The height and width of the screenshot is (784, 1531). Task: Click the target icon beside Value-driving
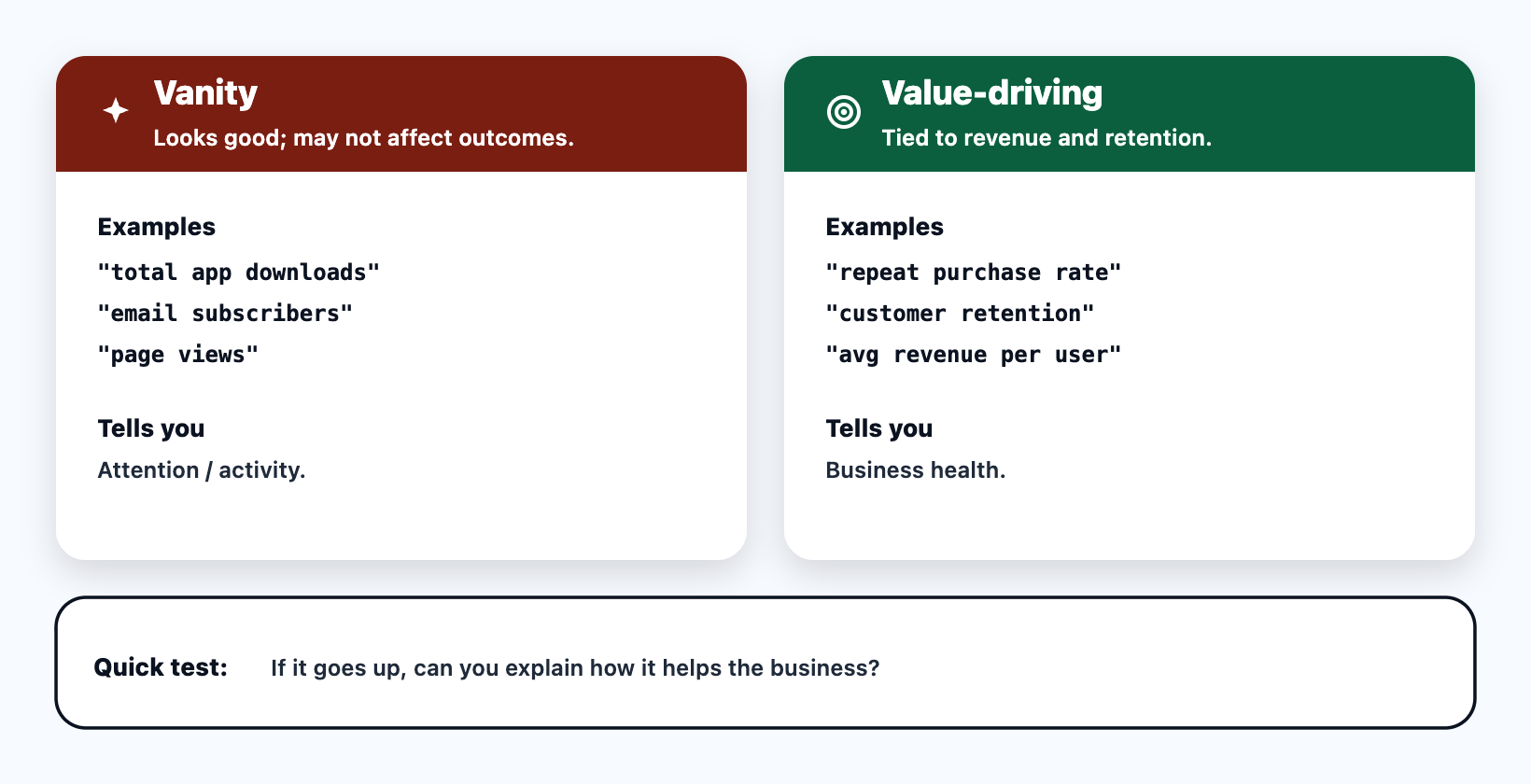pyautogui.click(x=844, y=112)
